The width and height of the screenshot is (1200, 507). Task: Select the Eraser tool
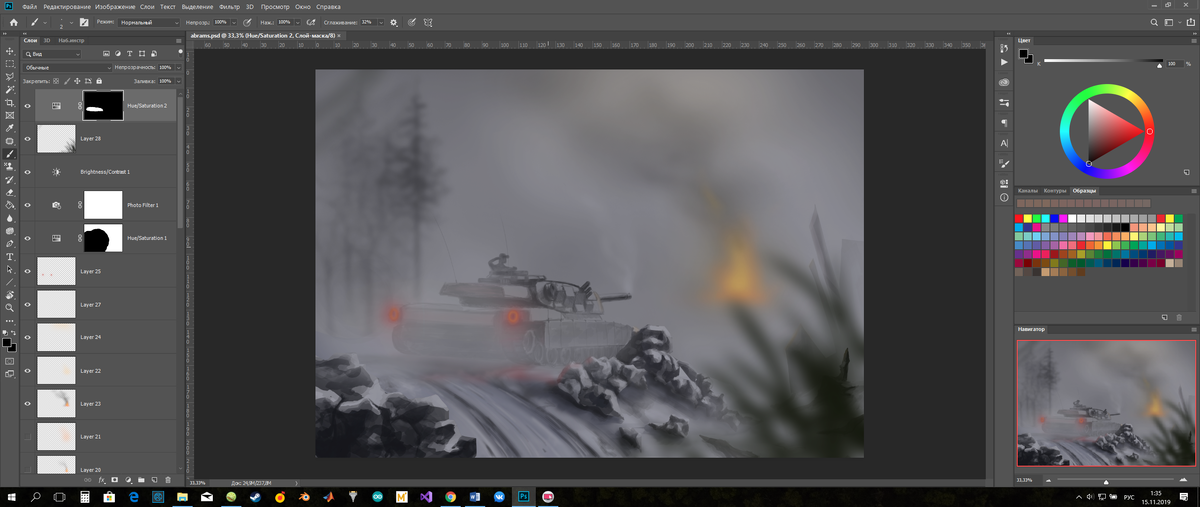coord(10,192)
